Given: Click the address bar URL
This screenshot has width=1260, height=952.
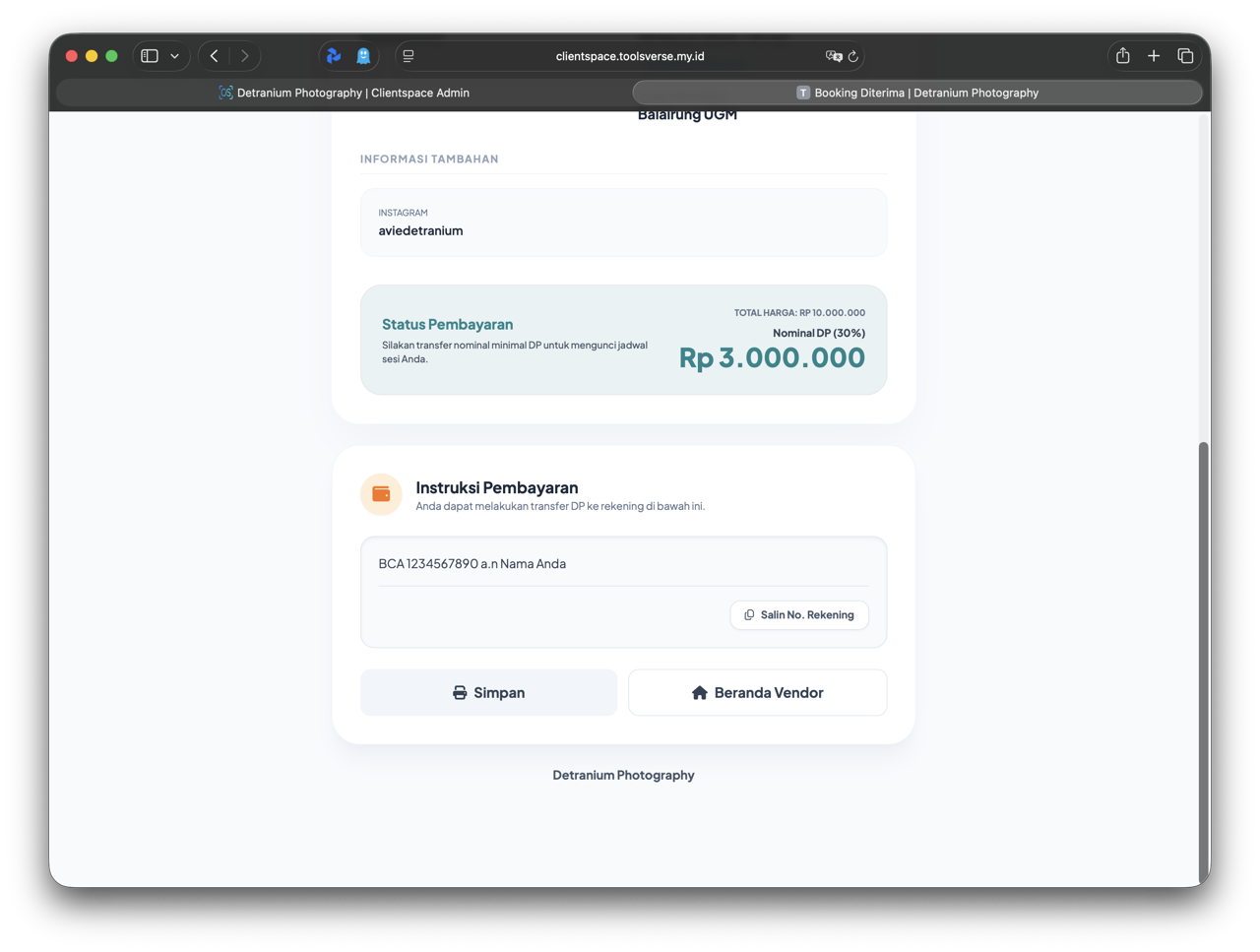Looking at the screenshot, I should click(630, 56).
